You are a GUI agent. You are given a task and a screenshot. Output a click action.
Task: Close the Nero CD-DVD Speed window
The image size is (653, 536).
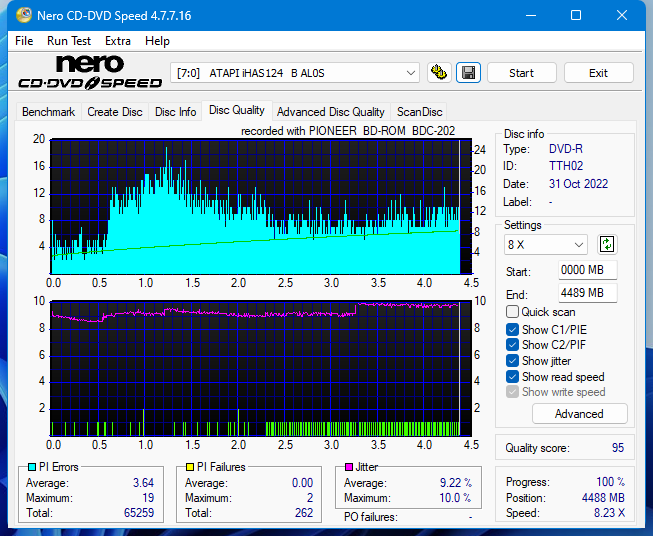622,15
